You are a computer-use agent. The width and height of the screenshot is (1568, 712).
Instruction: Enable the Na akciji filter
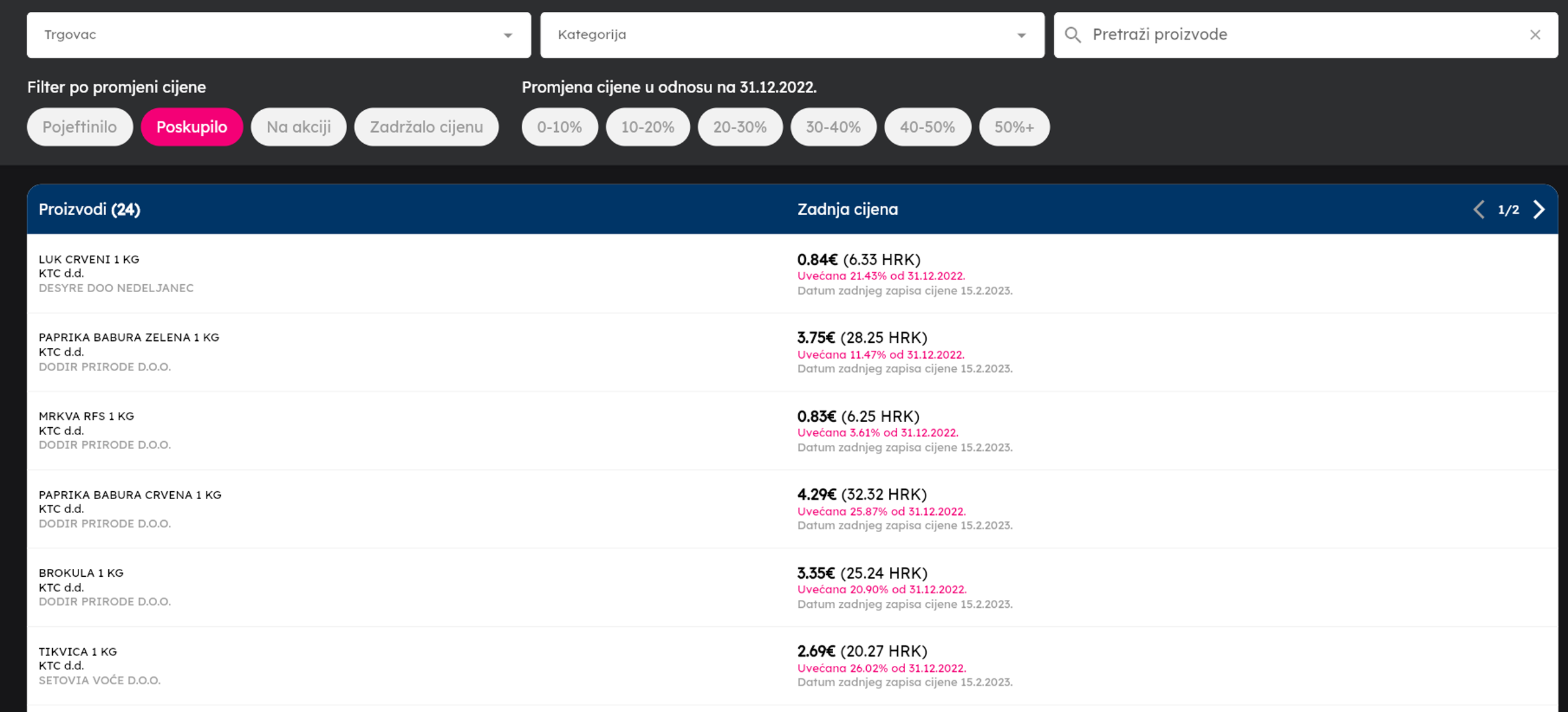pos(298,127)
